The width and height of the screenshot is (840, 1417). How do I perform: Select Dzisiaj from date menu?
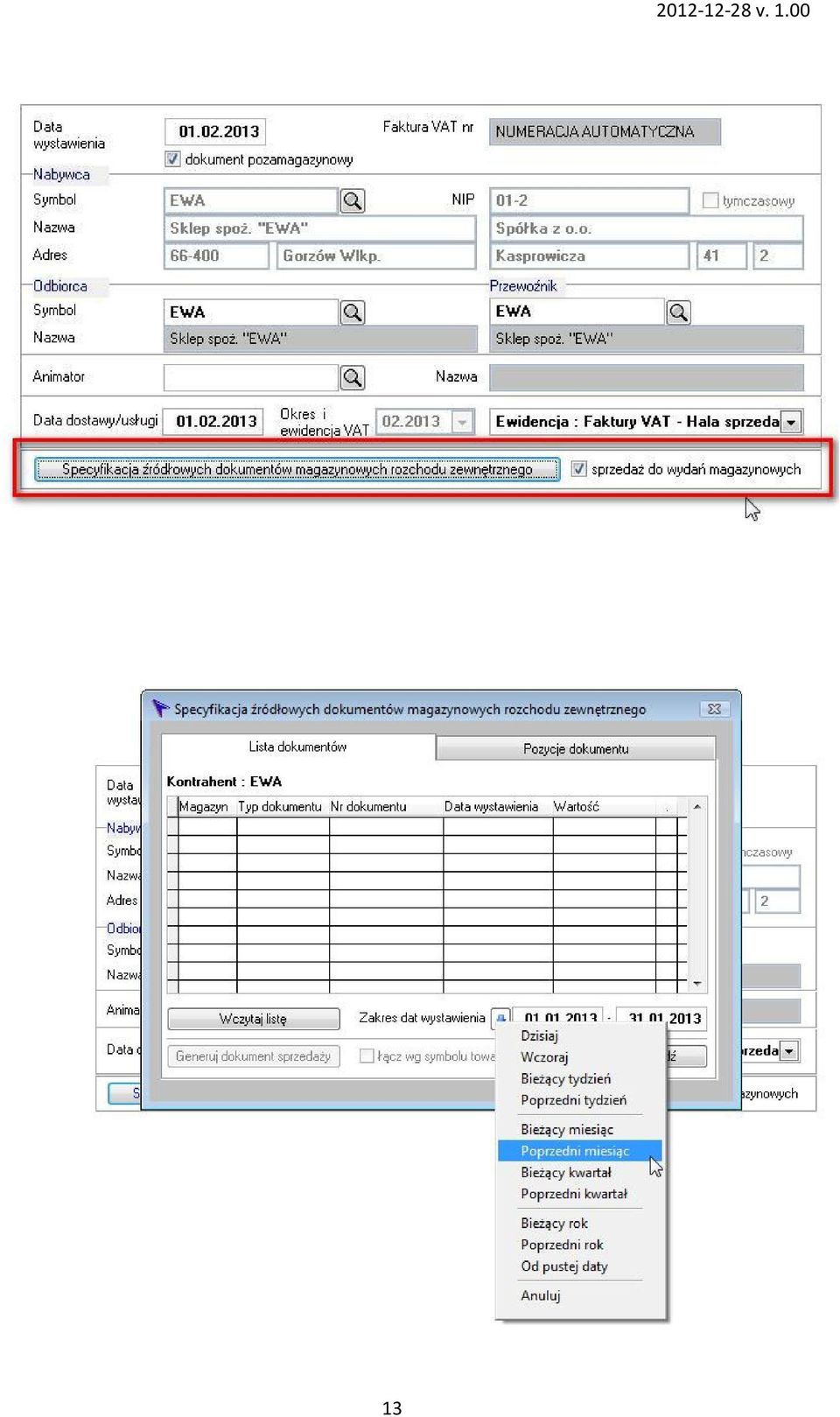[x=539, y=1035]
